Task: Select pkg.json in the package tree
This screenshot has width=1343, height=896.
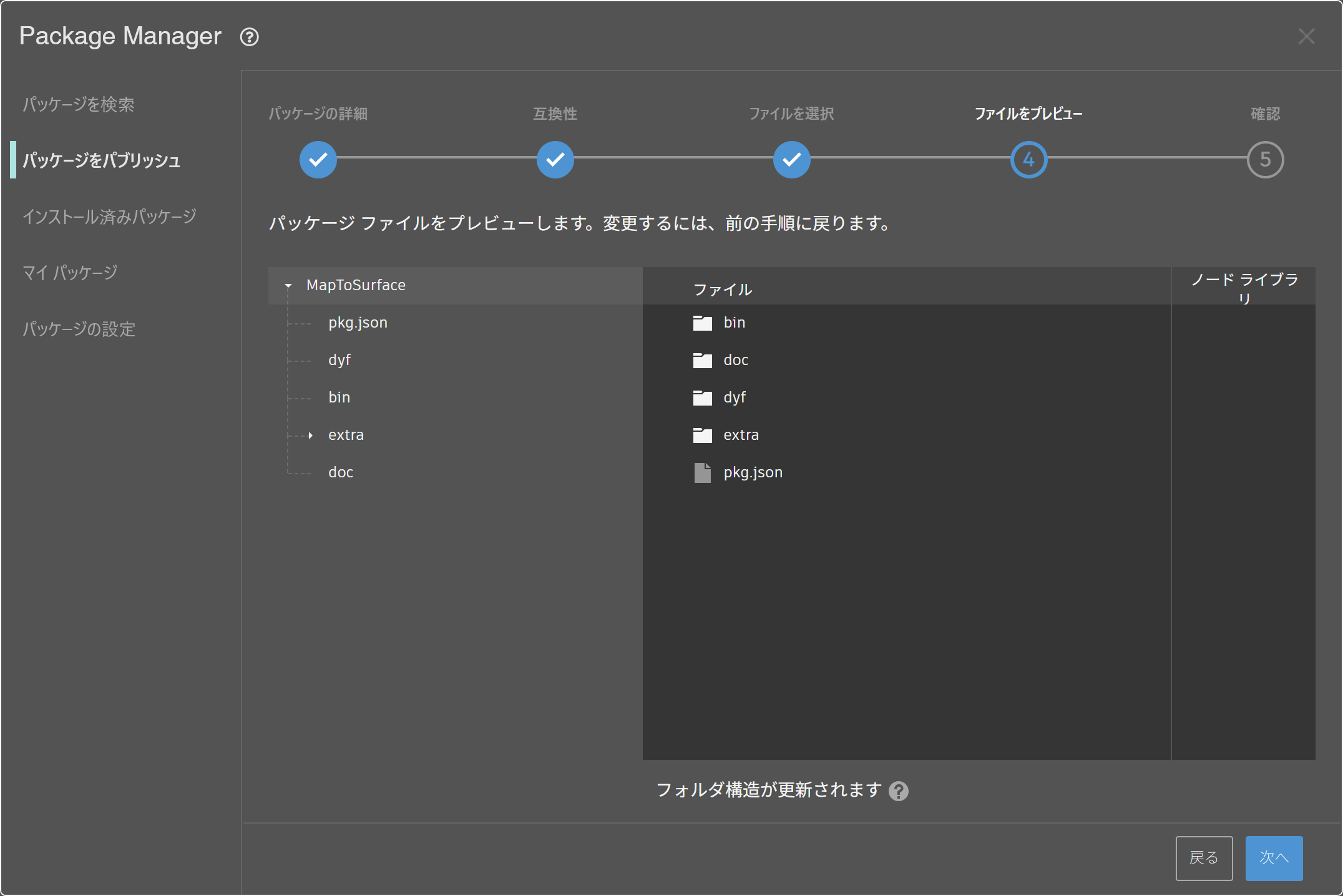Action: point(358,323)
